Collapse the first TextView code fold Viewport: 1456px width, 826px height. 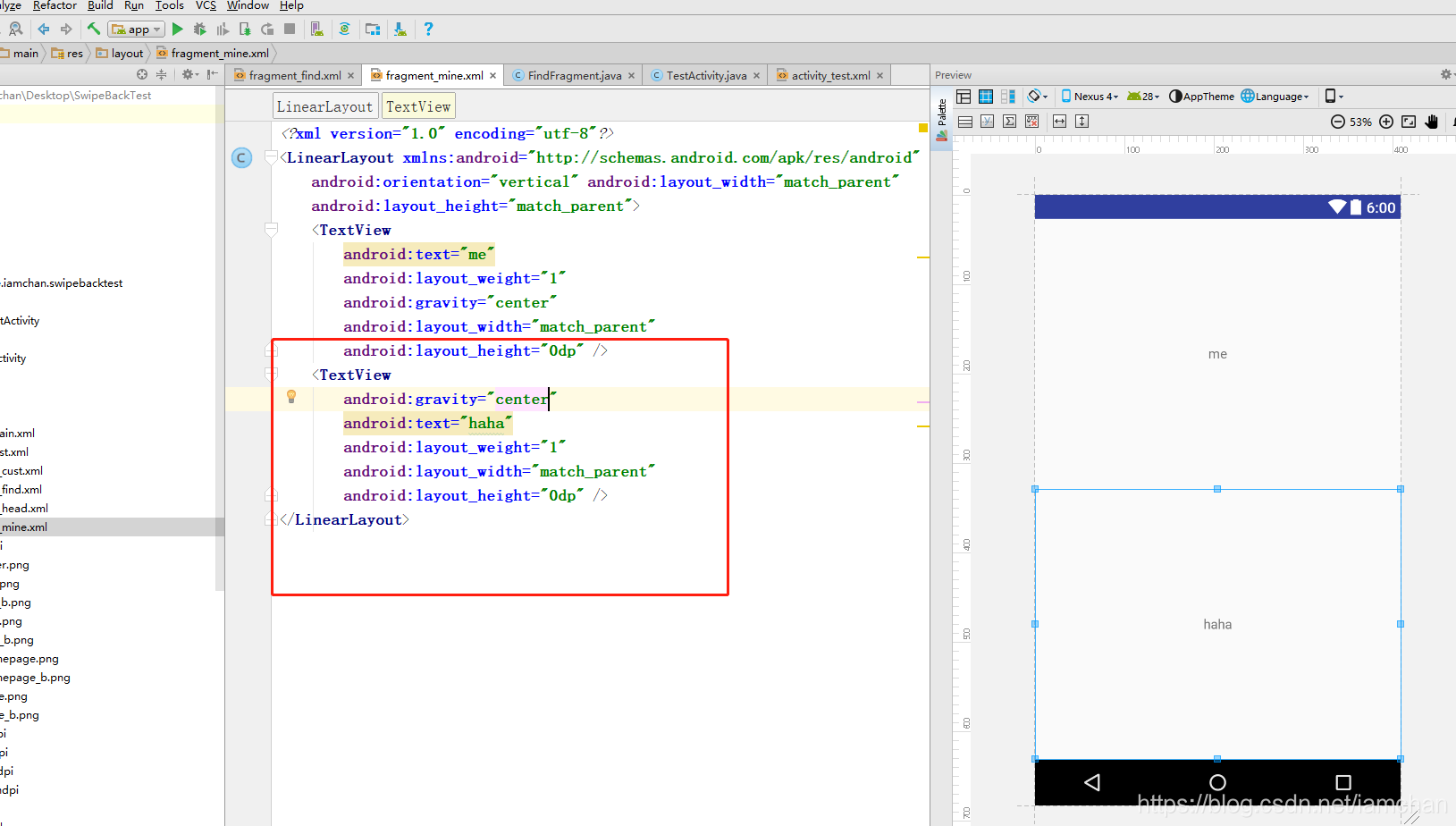[x=271, y=230]
